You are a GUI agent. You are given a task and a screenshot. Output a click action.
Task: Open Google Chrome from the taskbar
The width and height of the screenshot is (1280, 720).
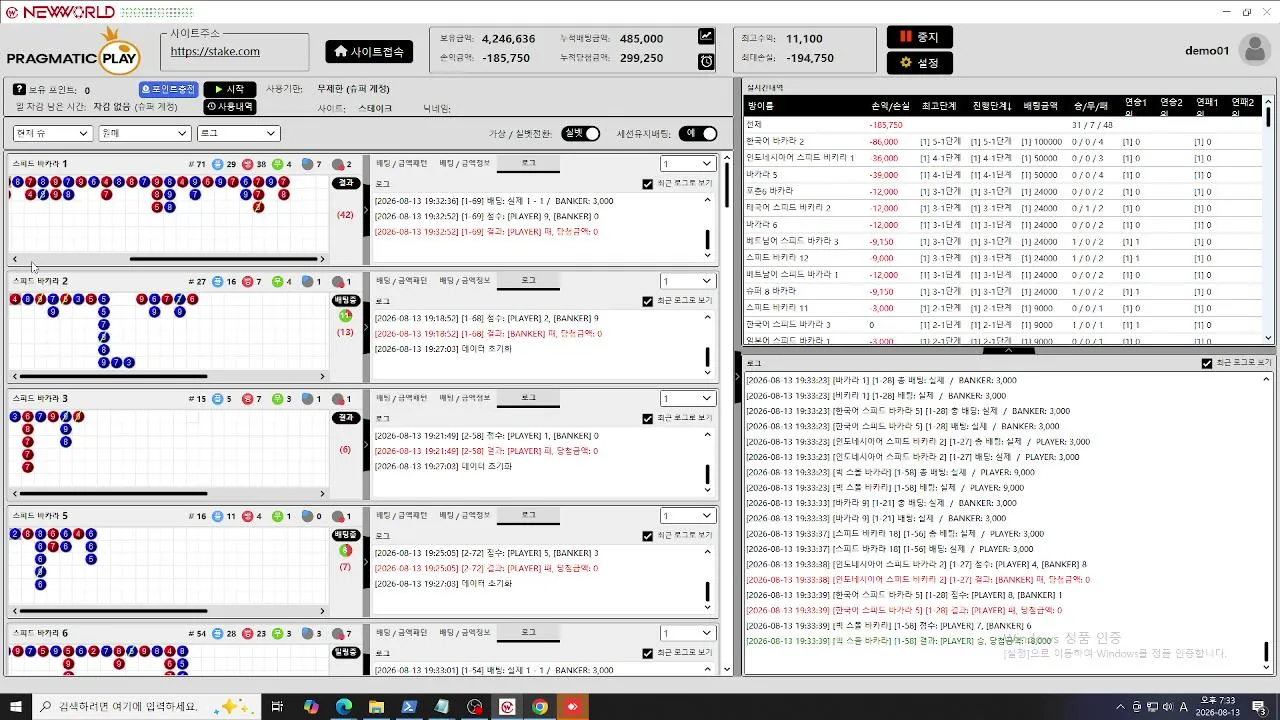tap(540, 707)
